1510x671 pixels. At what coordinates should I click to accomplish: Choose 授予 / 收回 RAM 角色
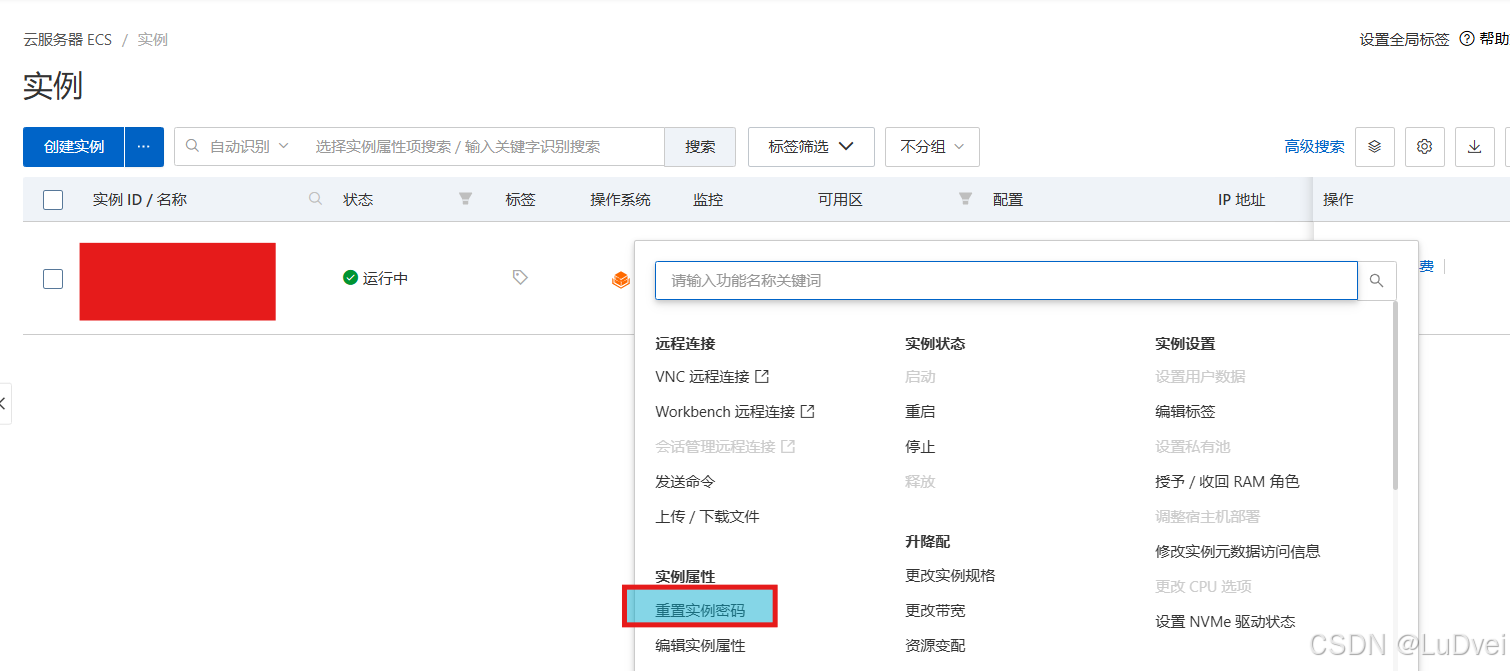click(x=1227, y=482)
